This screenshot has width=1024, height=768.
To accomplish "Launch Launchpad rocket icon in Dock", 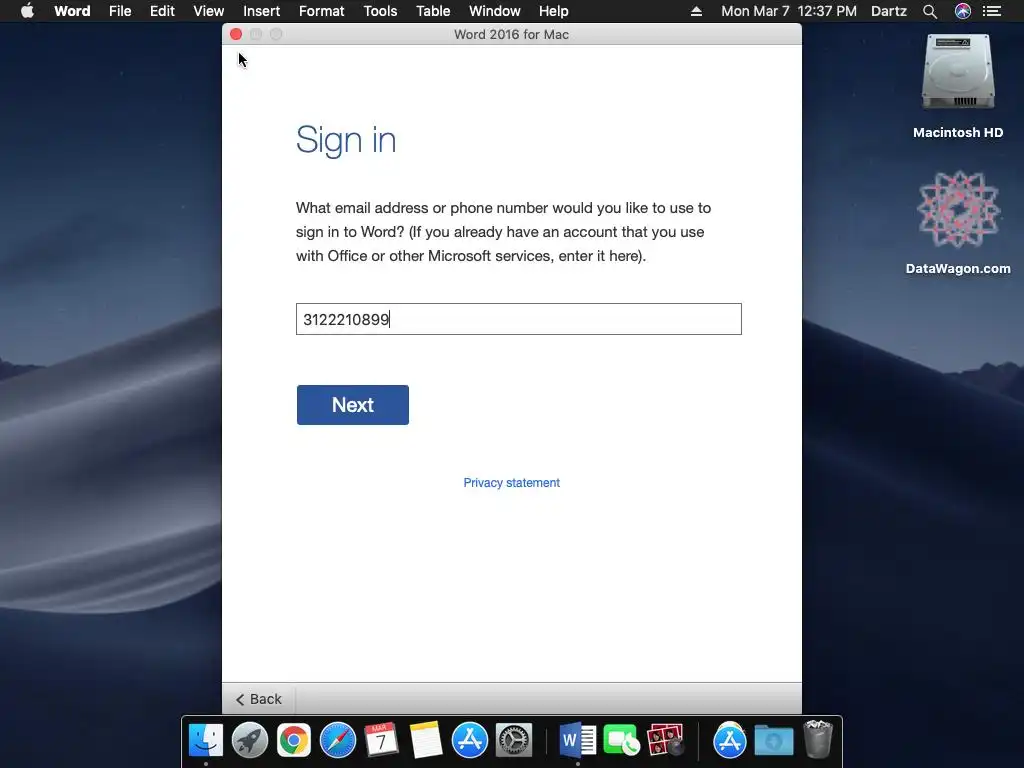I will click(249, 741).
